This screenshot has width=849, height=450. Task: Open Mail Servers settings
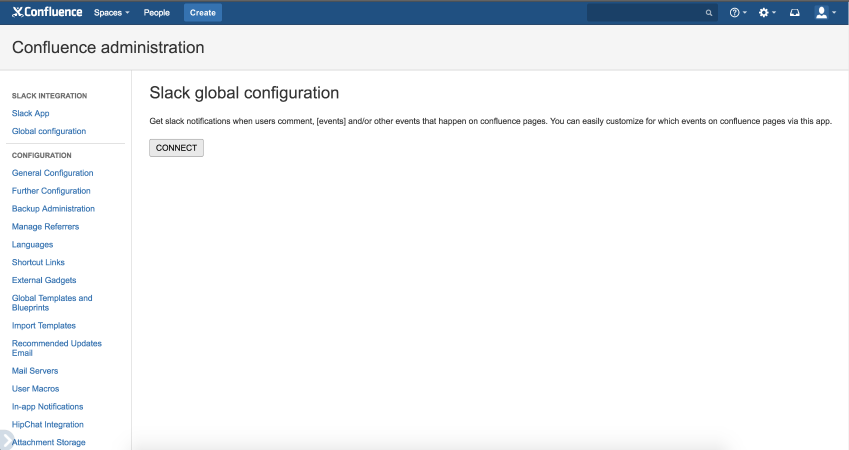35,371
